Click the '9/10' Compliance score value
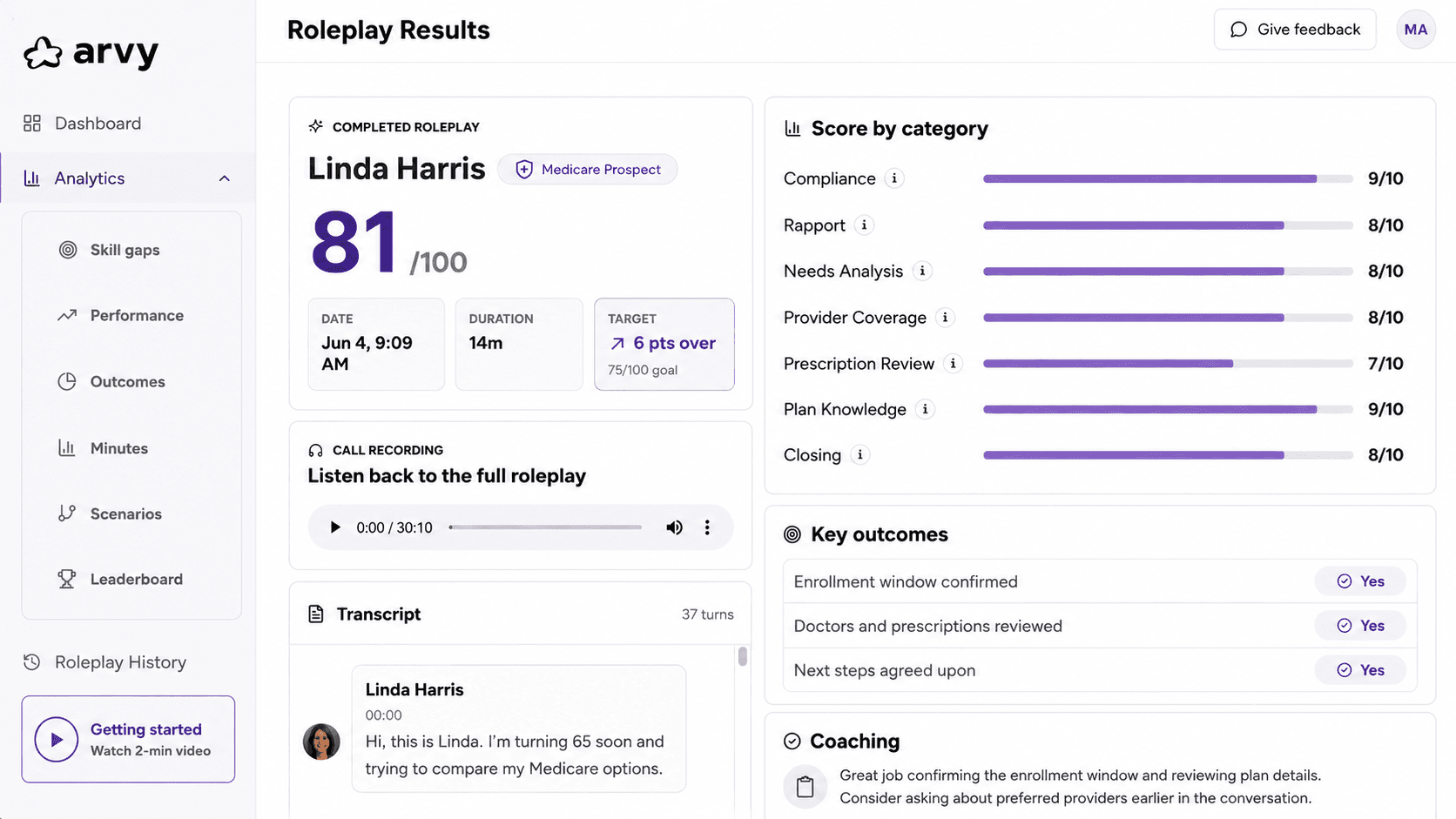The height and width of the screenshot is (819, 1456). pos(1385,178)
